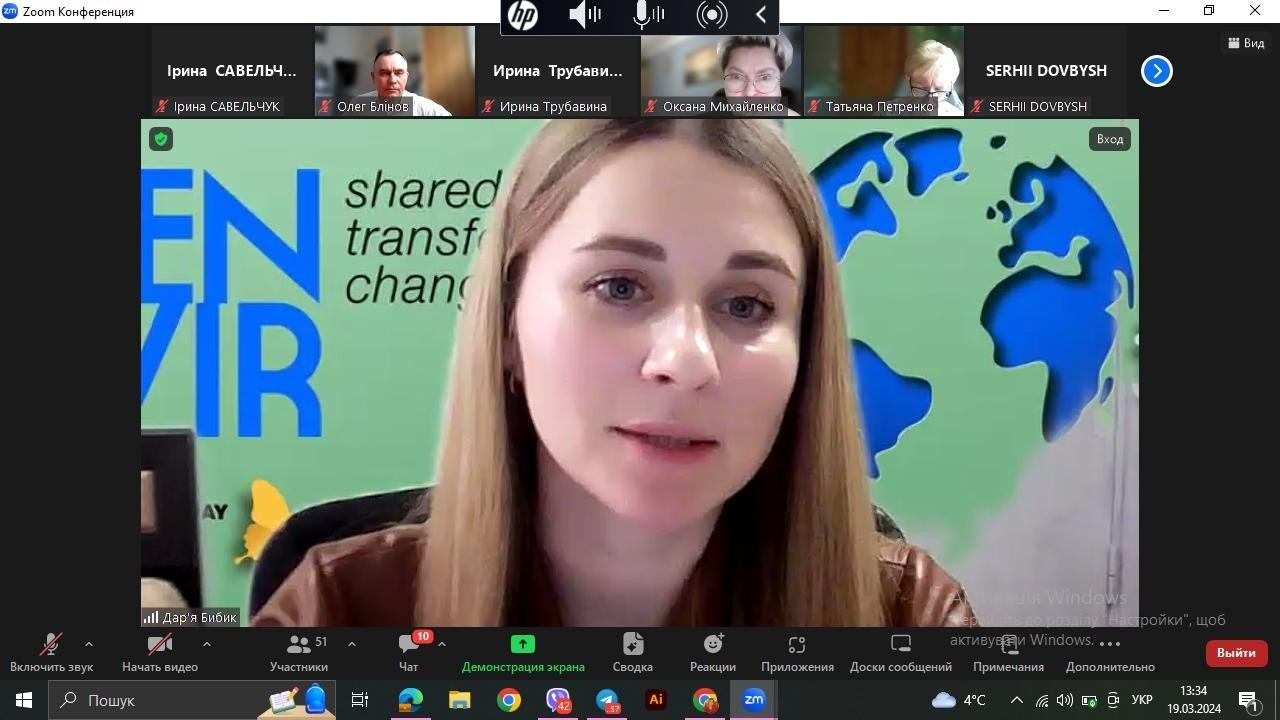Open Доски сообщений whiteboards
The width and height of the screenshot is (1280, 720).
[901, 653]
